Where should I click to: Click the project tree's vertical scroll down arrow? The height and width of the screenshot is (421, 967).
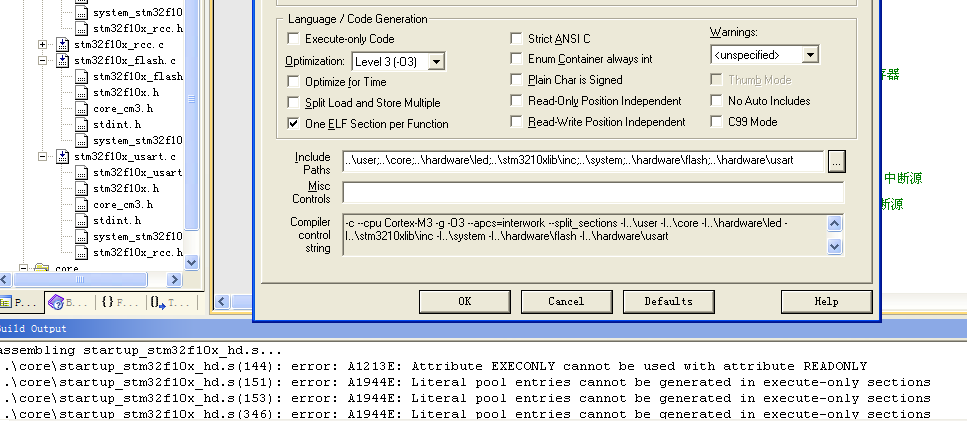click(191, 263)
